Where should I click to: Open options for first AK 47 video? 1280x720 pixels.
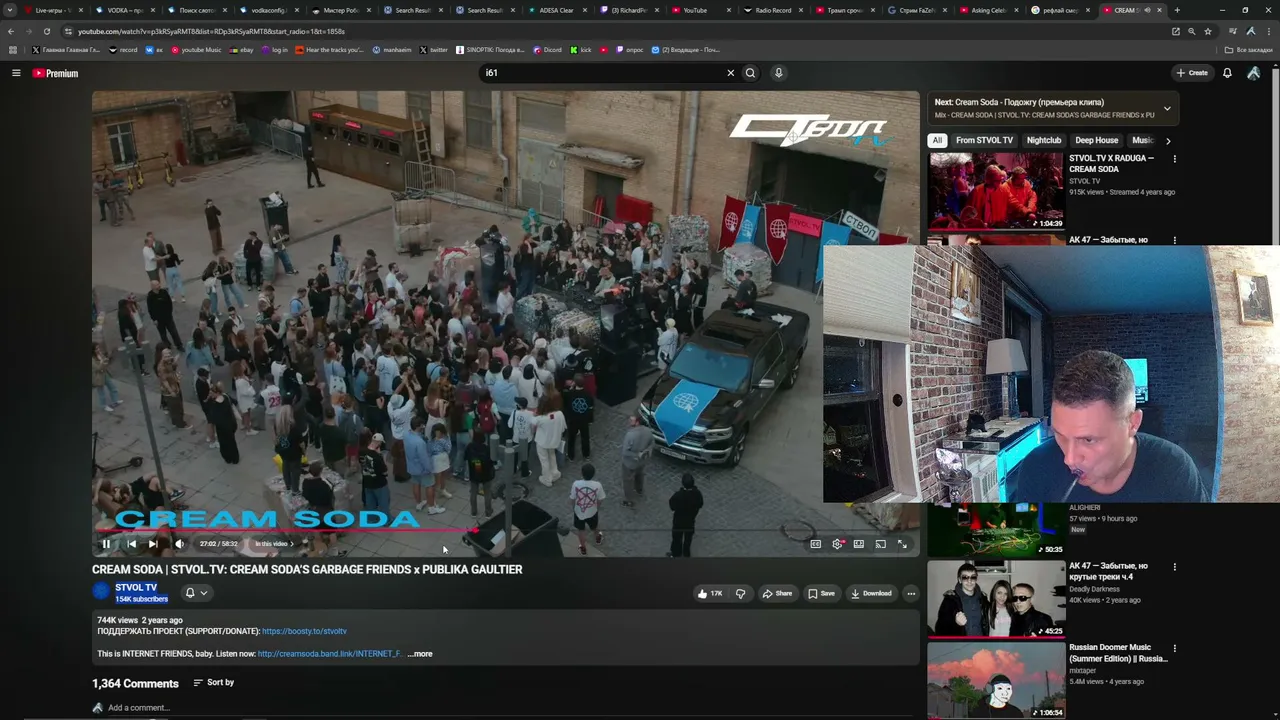[x=1175, y=240]
